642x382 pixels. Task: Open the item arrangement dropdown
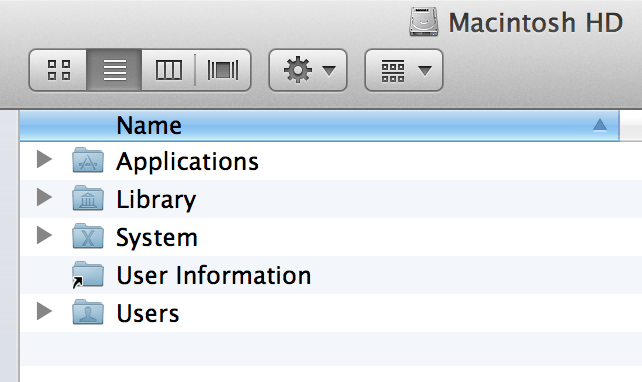tap(404, 70)
